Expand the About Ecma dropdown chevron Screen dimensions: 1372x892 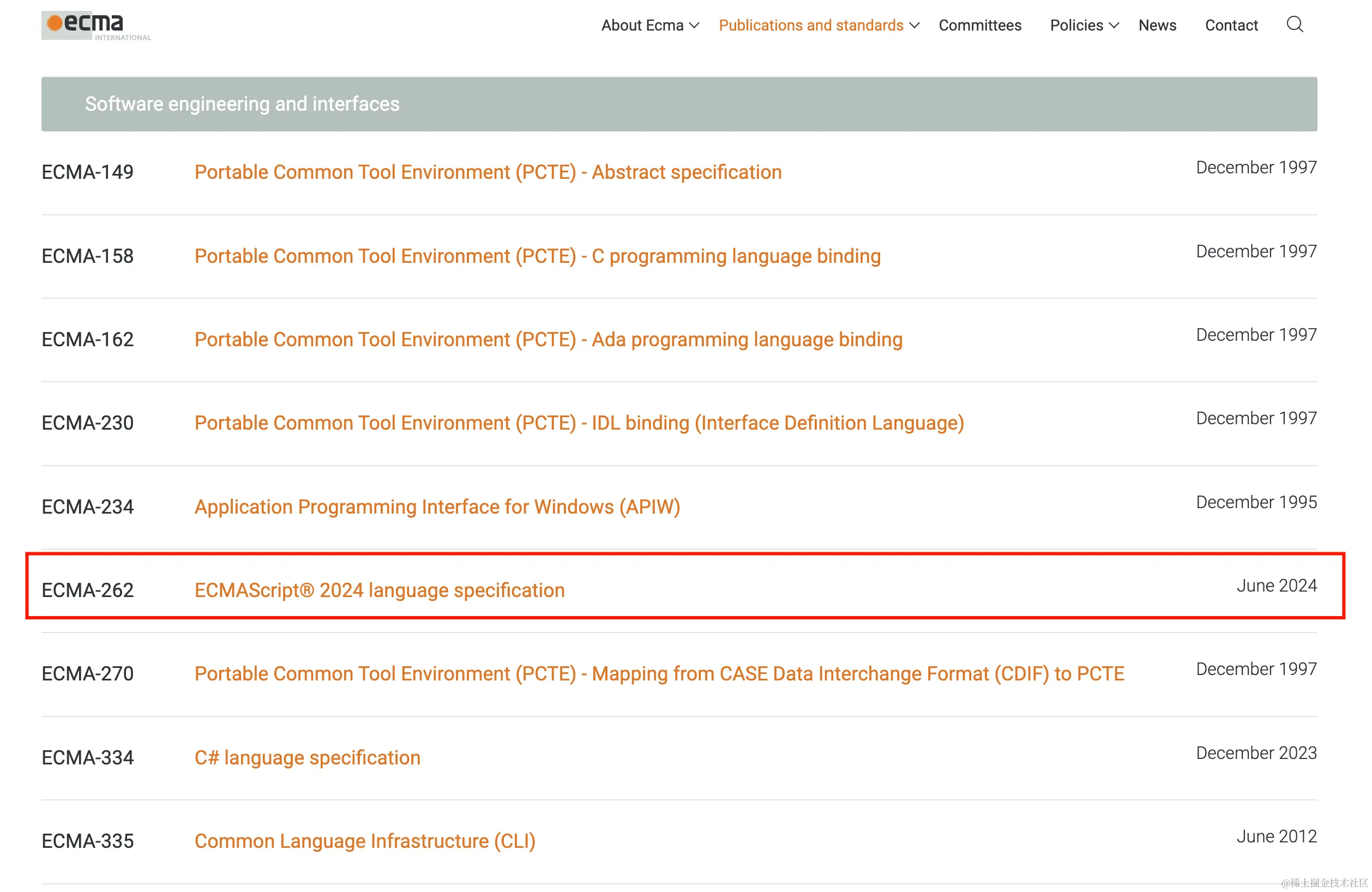[695, 26]
